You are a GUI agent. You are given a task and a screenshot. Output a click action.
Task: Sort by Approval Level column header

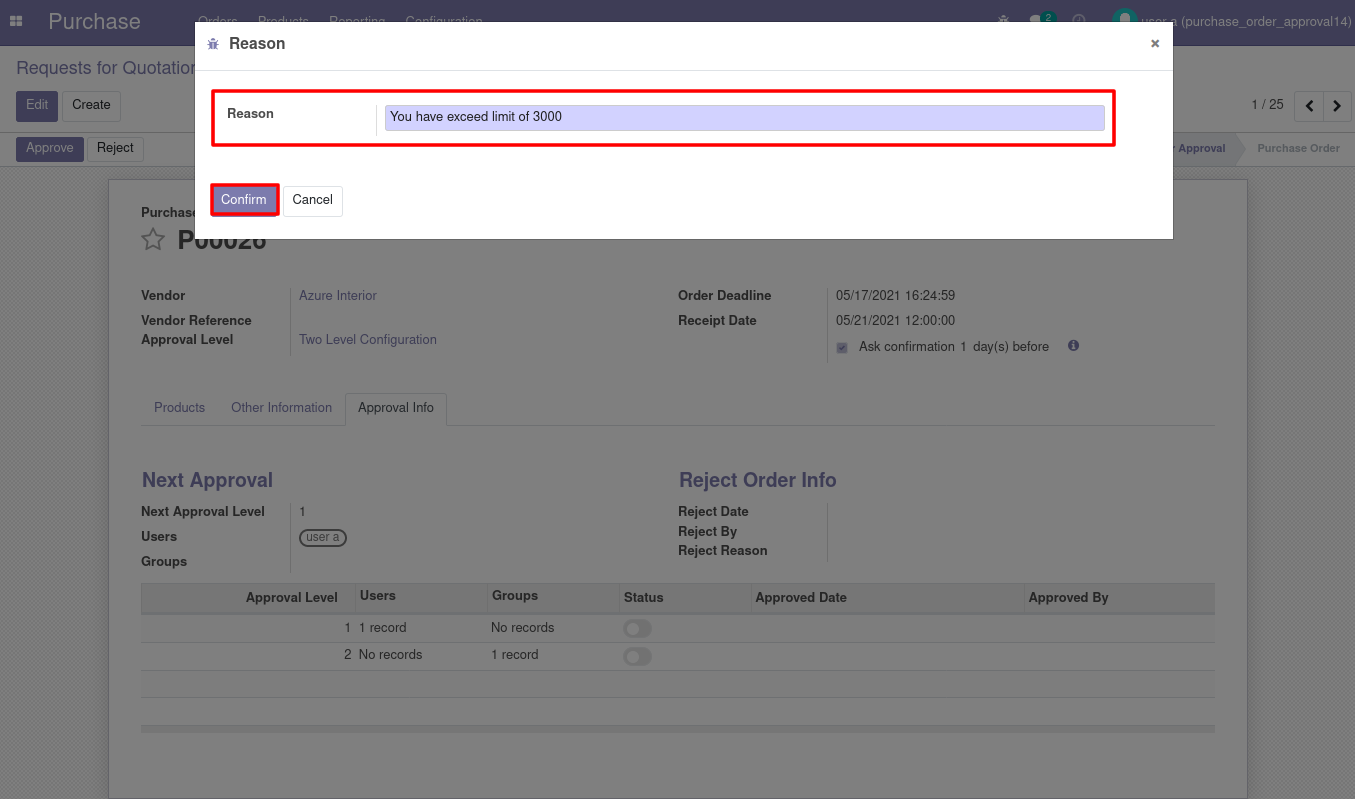pyautogui.click(x=292, y=598)
